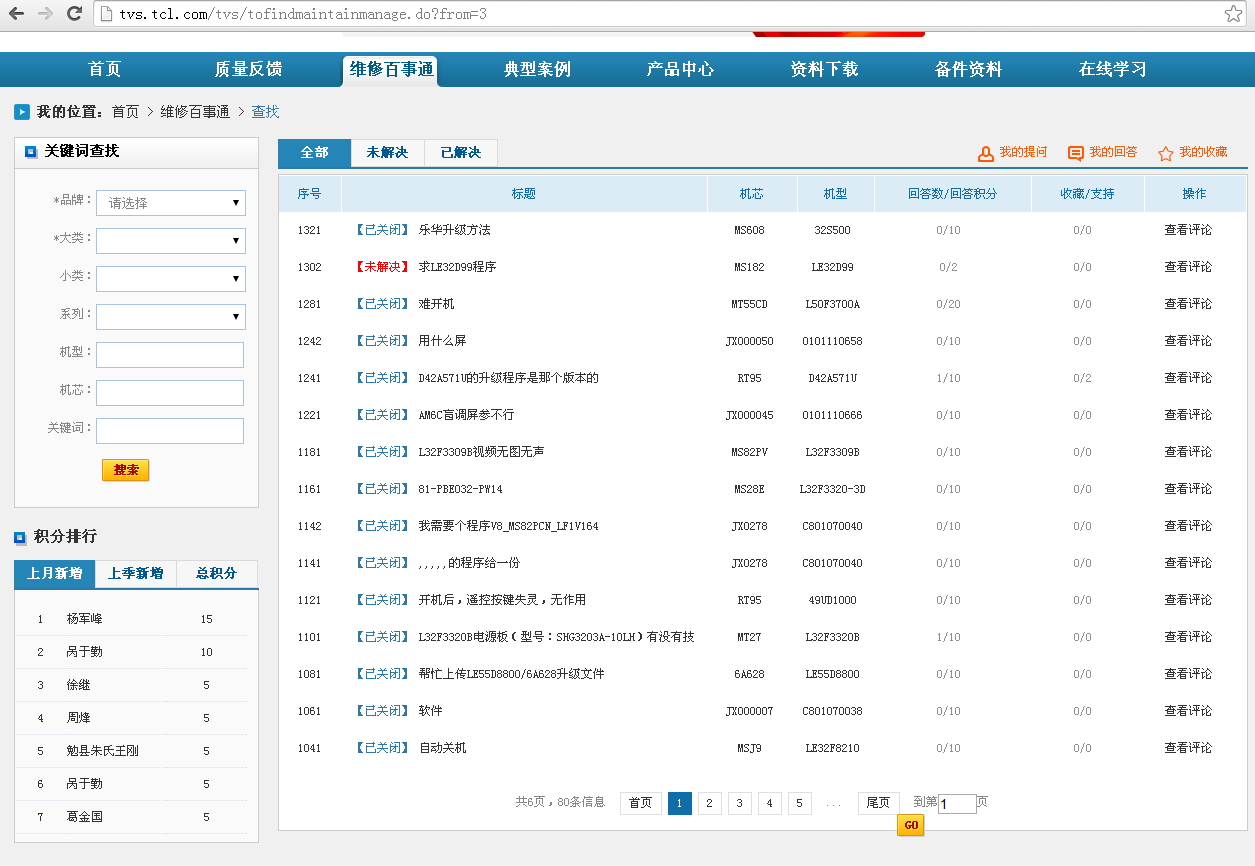Click 维修百事通 link in breadcrumb
This screenshot has height=866, width=1255.
point(195,112)
